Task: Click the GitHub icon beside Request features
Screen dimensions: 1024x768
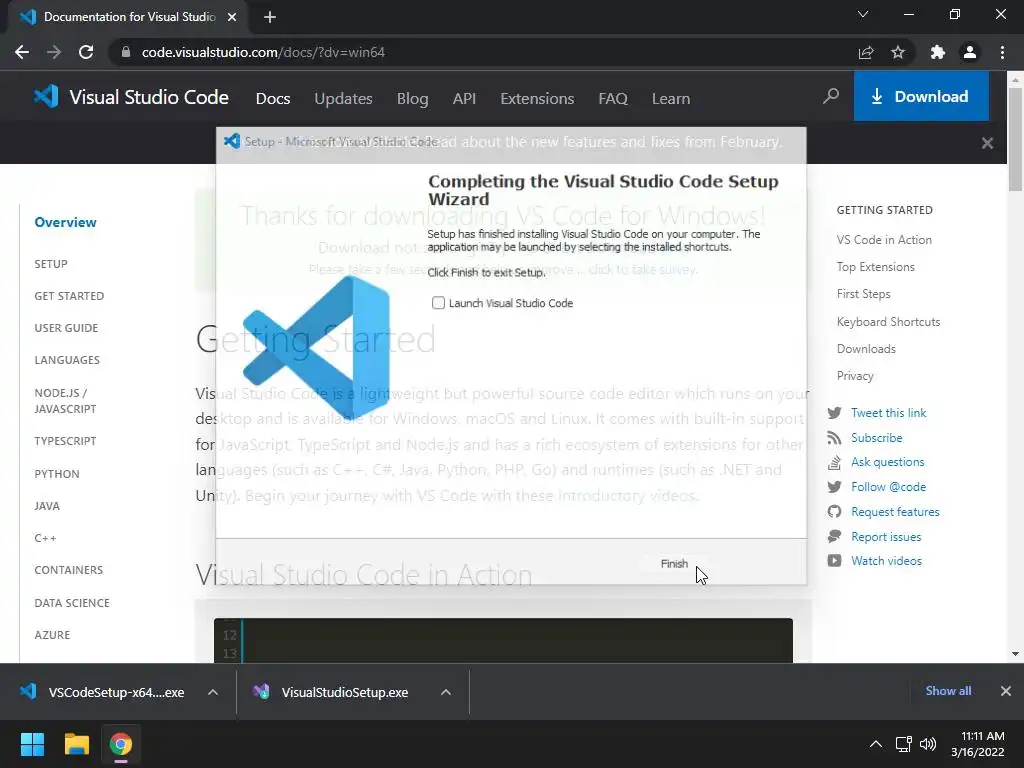Action: click(x=835, y=512)
